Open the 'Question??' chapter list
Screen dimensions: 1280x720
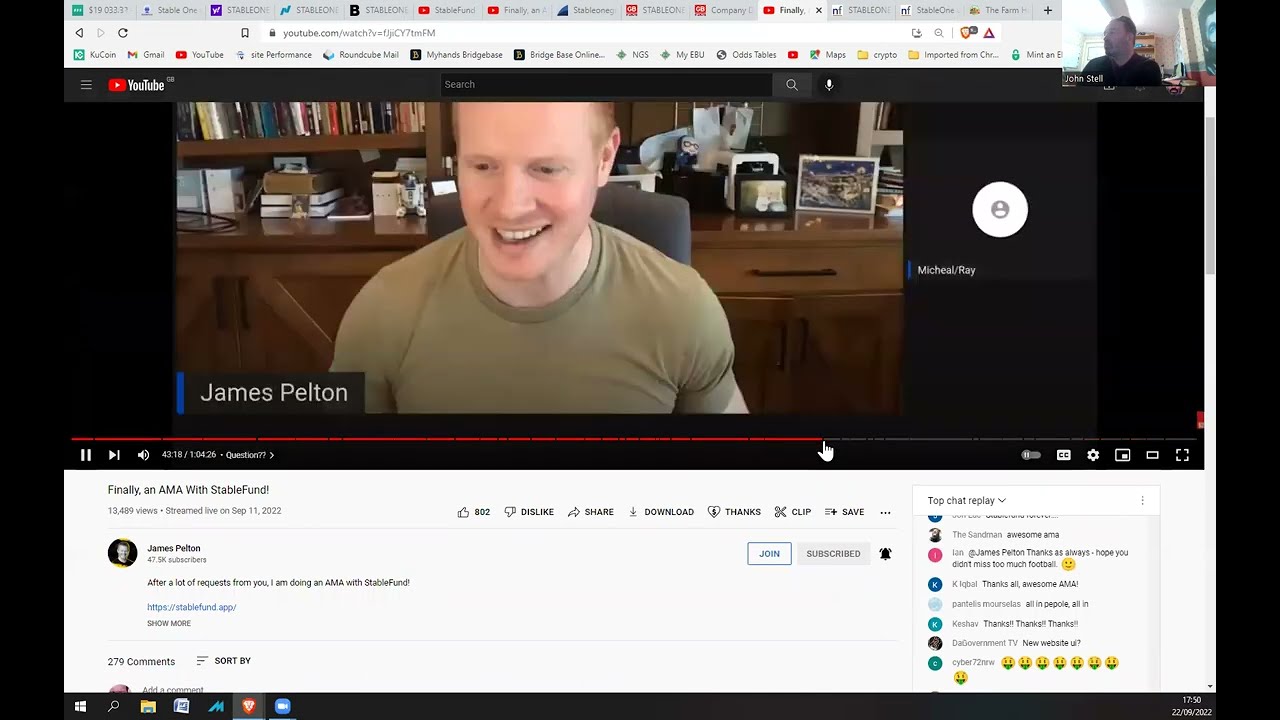tap(250, 455)
